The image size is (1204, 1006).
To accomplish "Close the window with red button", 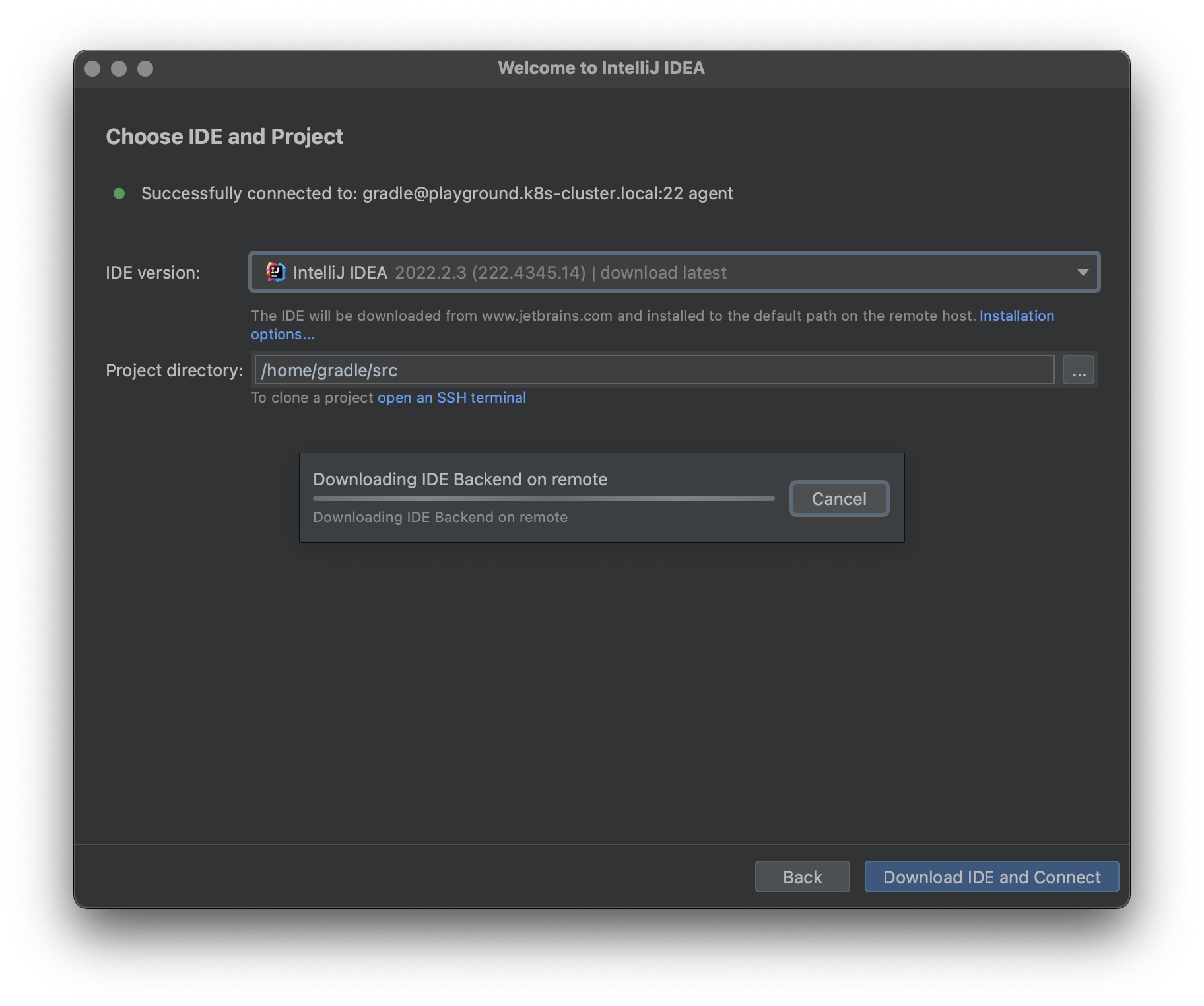I will 92,69.
